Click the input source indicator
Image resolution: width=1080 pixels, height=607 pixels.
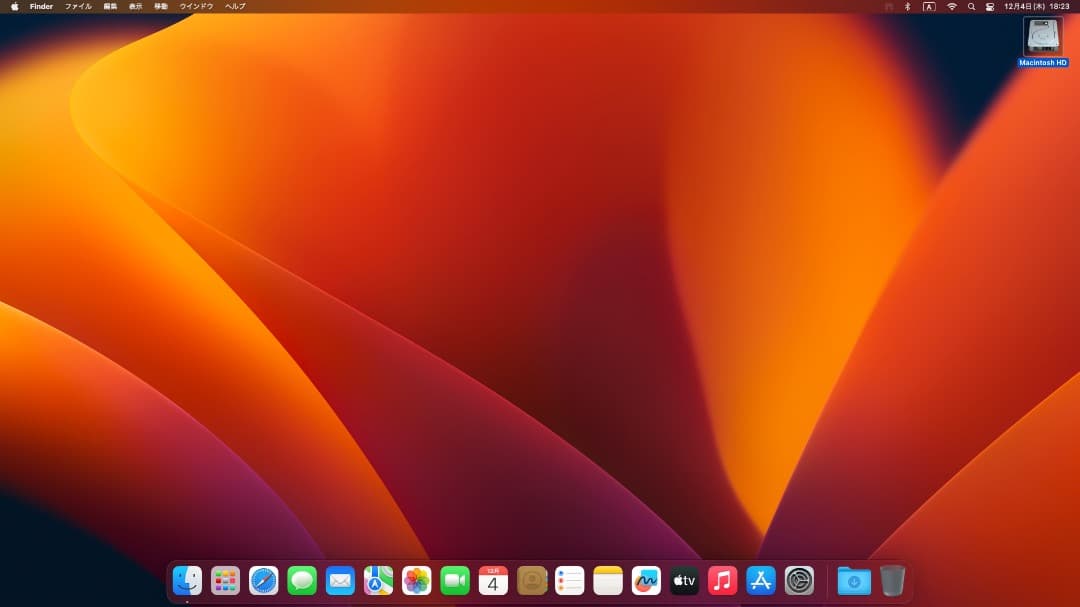(x=930, y=6)
